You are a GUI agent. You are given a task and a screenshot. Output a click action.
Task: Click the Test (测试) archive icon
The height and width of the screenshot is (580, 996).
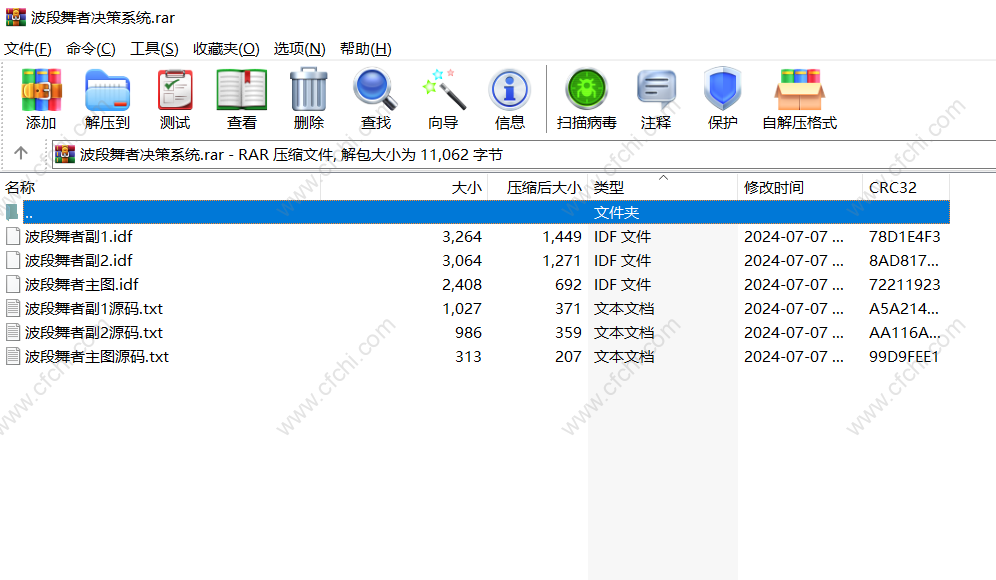(175, 90)
